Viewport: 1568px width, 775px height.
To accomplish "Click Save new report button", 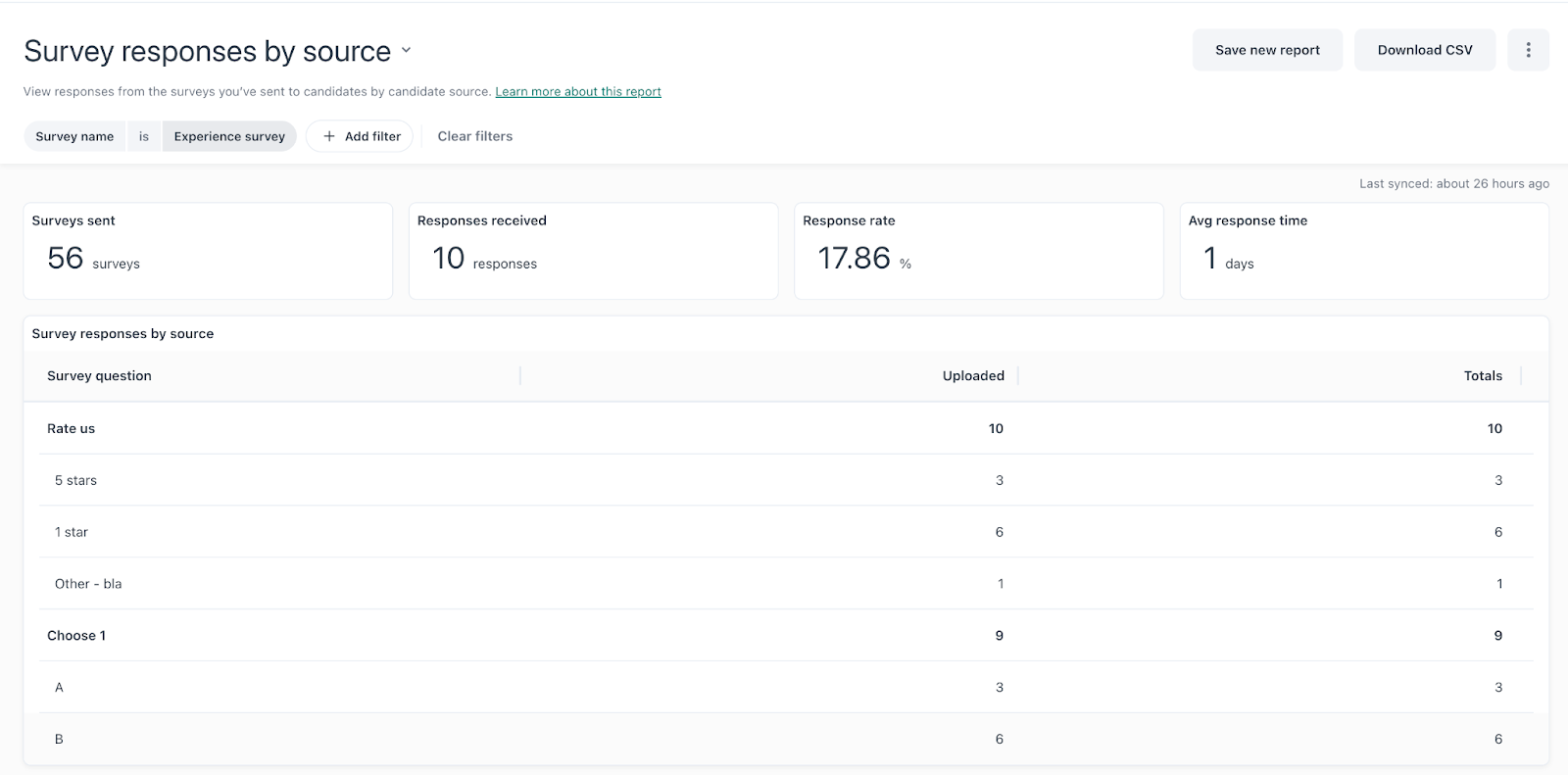I will [x=1266, y=50].
